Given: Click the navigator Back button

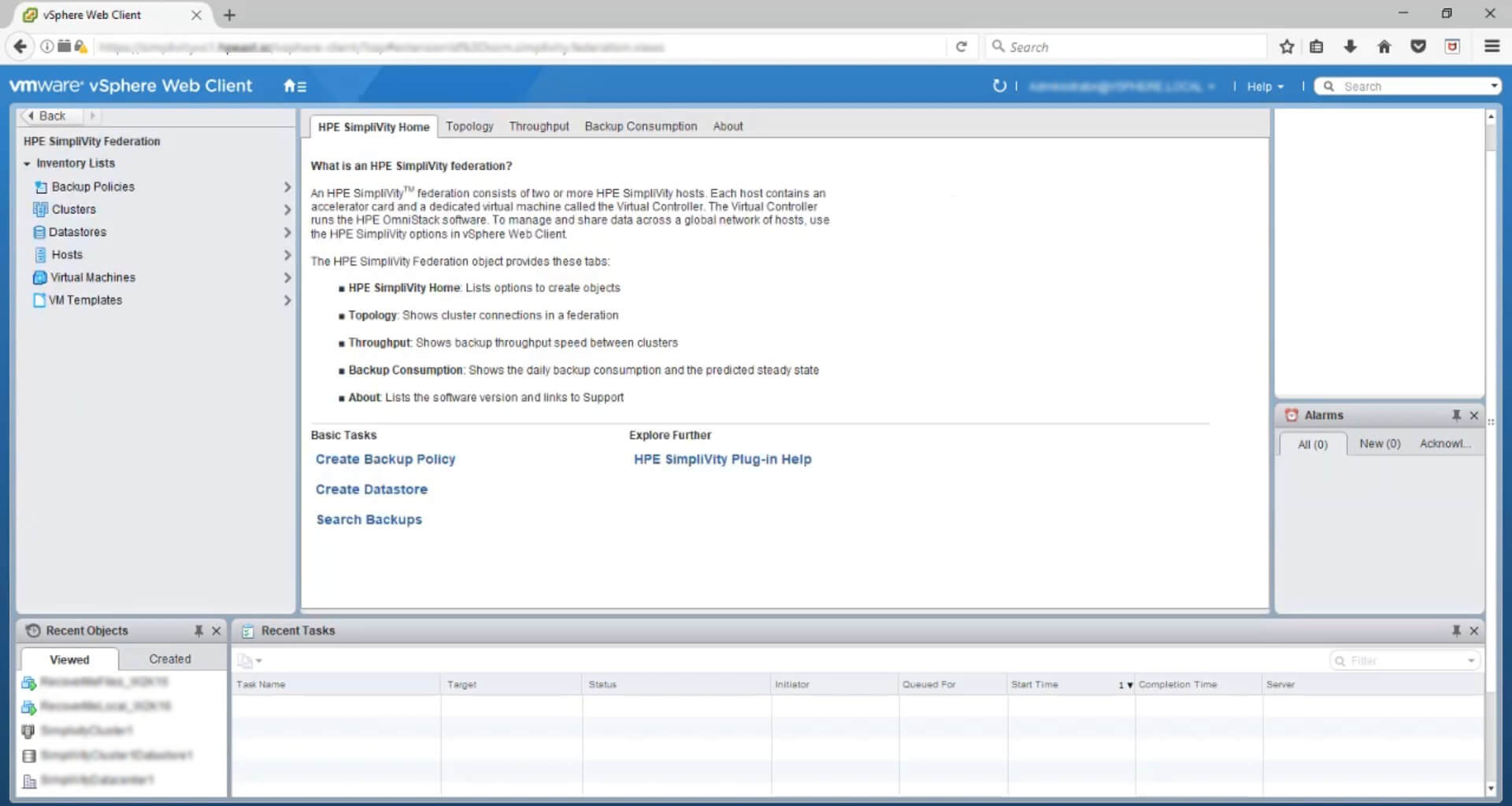Looking at the screenshot, I should coord(51,116).
